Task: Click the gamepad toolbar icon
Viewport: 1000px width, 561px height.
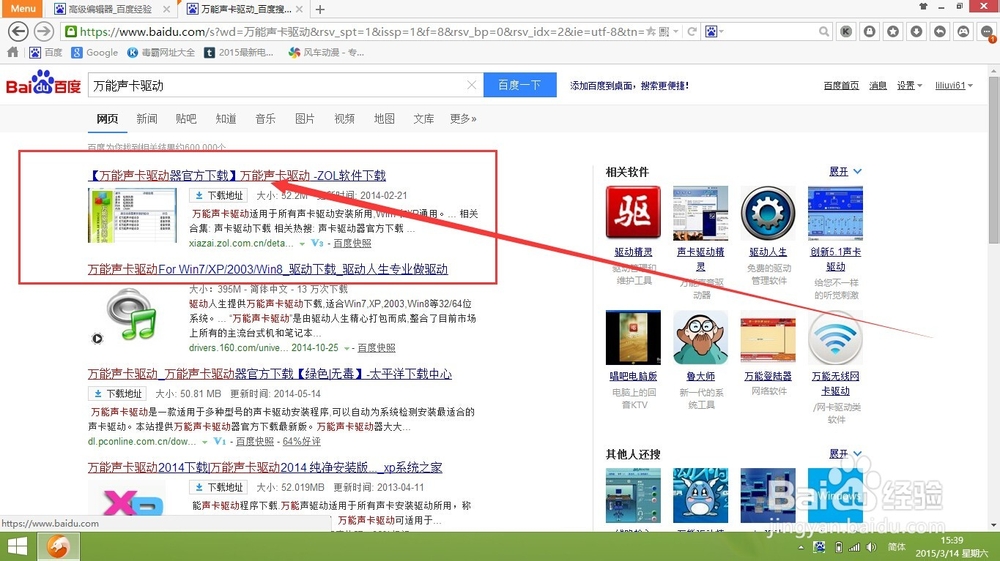Action: pos(963,31)
